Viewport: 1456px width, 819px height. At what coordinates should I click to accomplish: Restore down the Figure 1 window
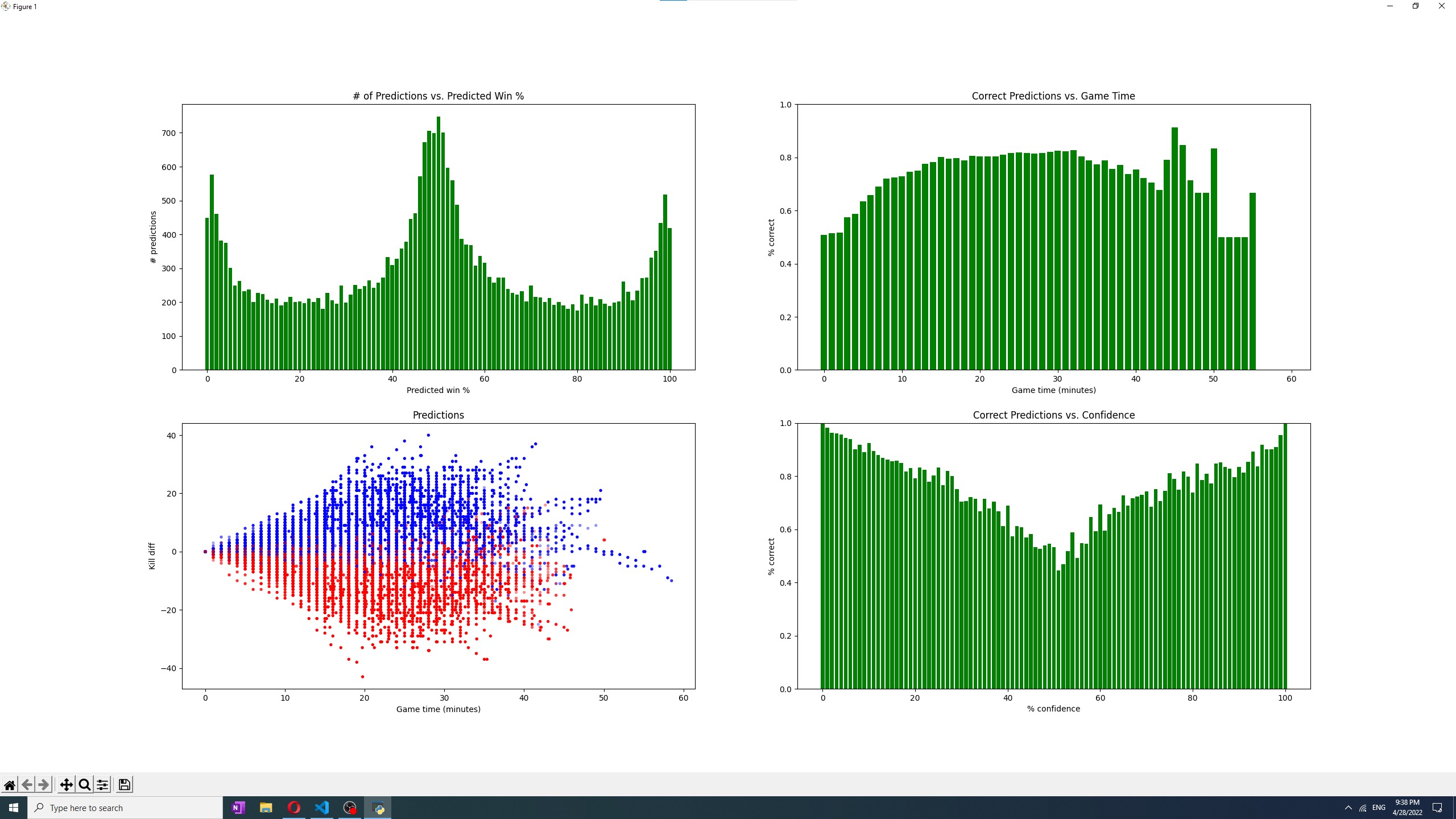(x=1416, y=6)
